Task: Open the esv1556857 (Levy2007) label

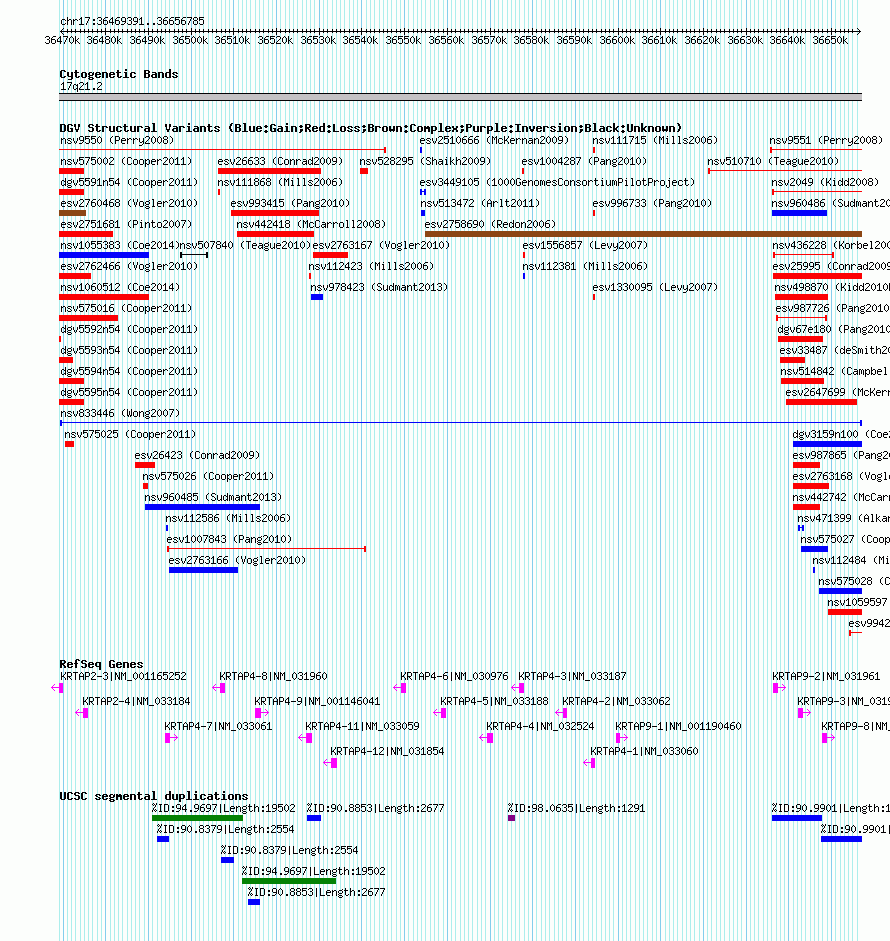Action: pos(585,245)
